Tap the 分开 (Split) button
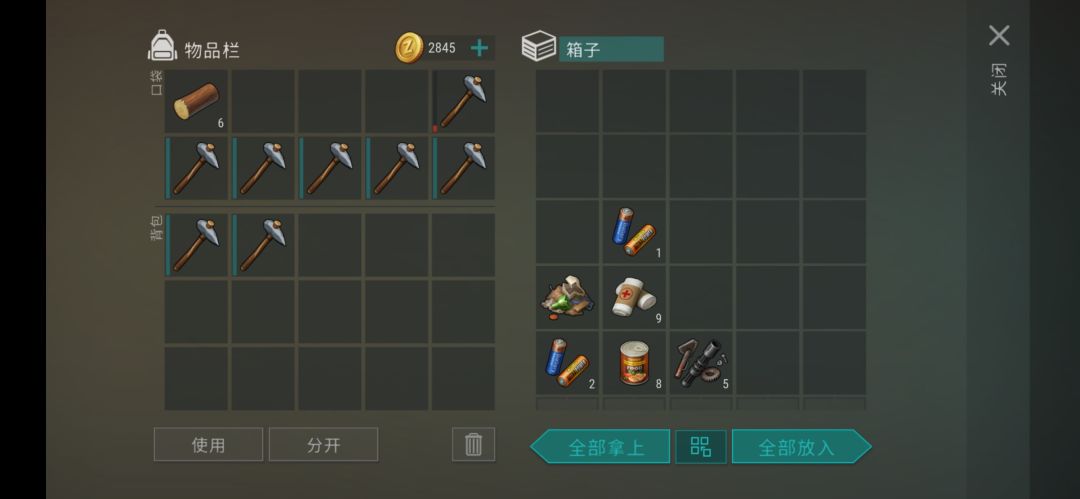 (323, 445)
